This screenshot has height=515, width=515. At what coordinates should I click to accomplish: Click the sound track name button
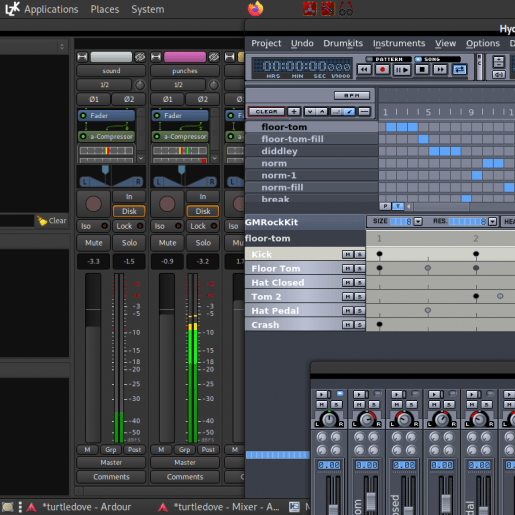click(x=111, y=71)
